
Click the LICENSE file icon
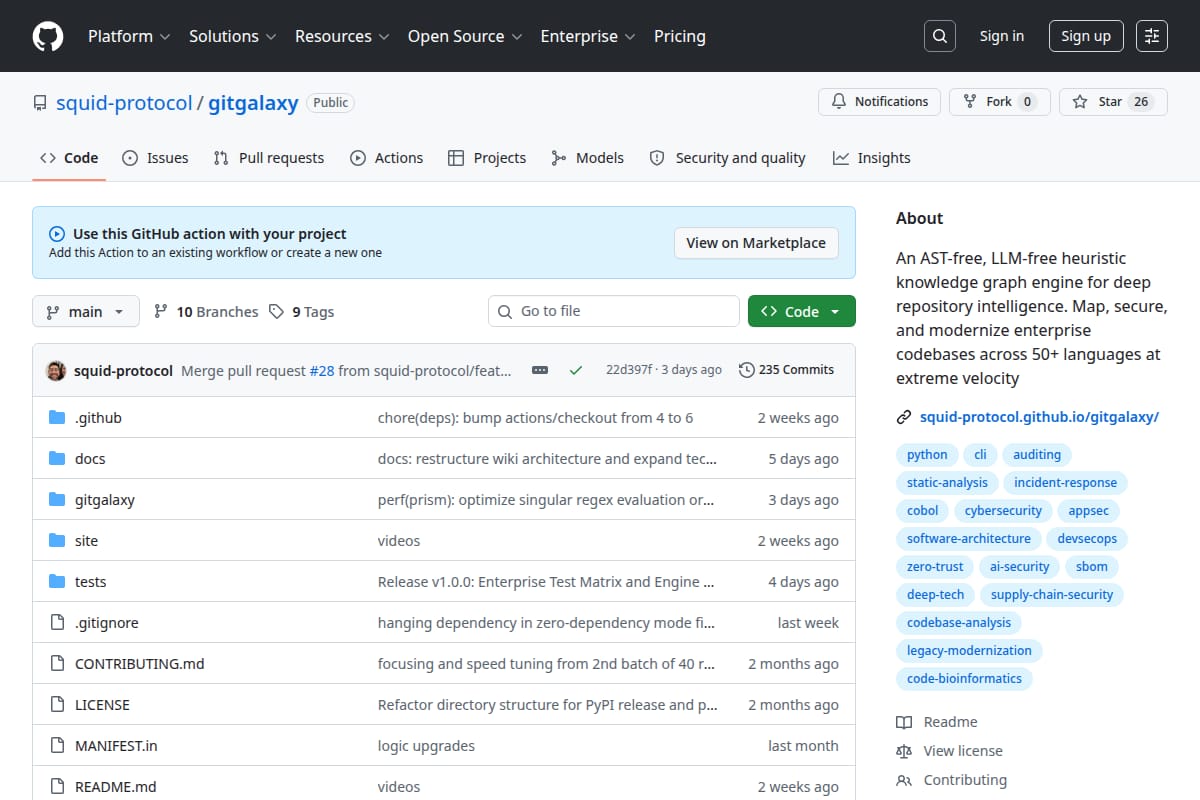(57, 705)
